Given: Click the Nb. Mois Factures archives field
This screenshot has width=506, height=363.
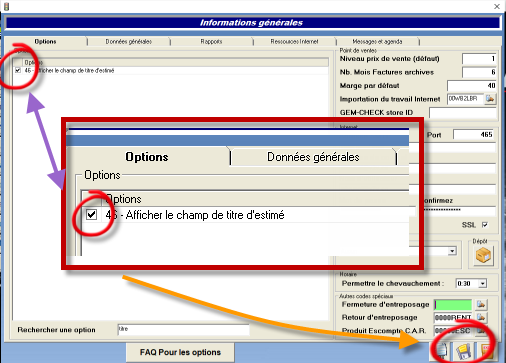Looking at the screenshot, I should point(479,72).
